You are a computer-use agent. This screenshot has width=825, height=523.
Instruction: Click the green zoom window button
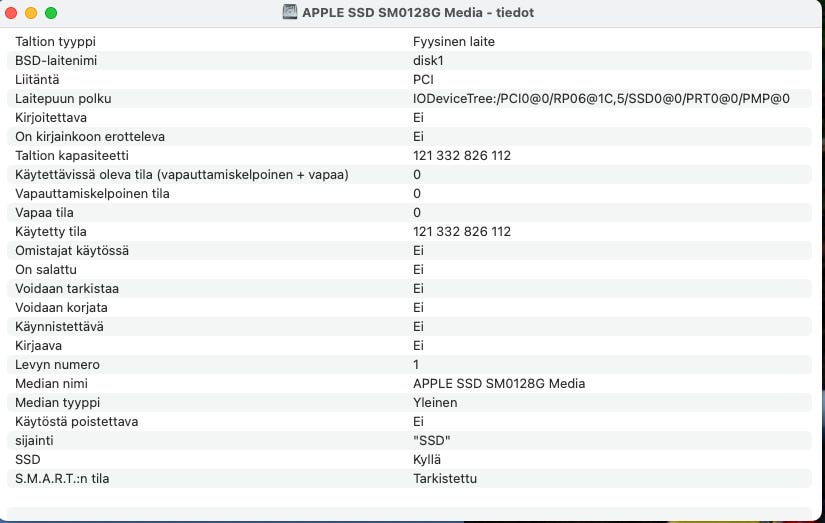(51, 13)
